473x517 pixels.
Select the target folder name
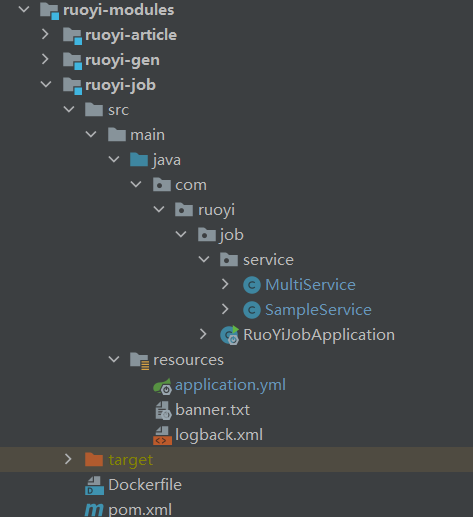pyautogui.click(x=131, y=461)
